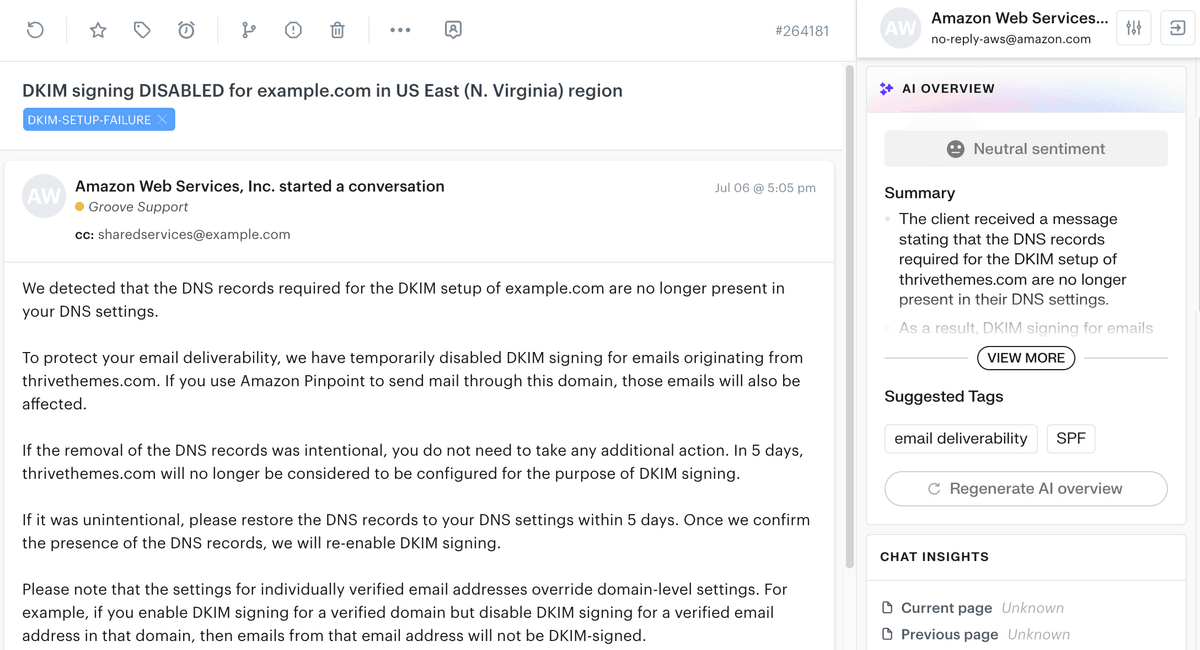Click the Current page file icon

(x=887, y=608)
